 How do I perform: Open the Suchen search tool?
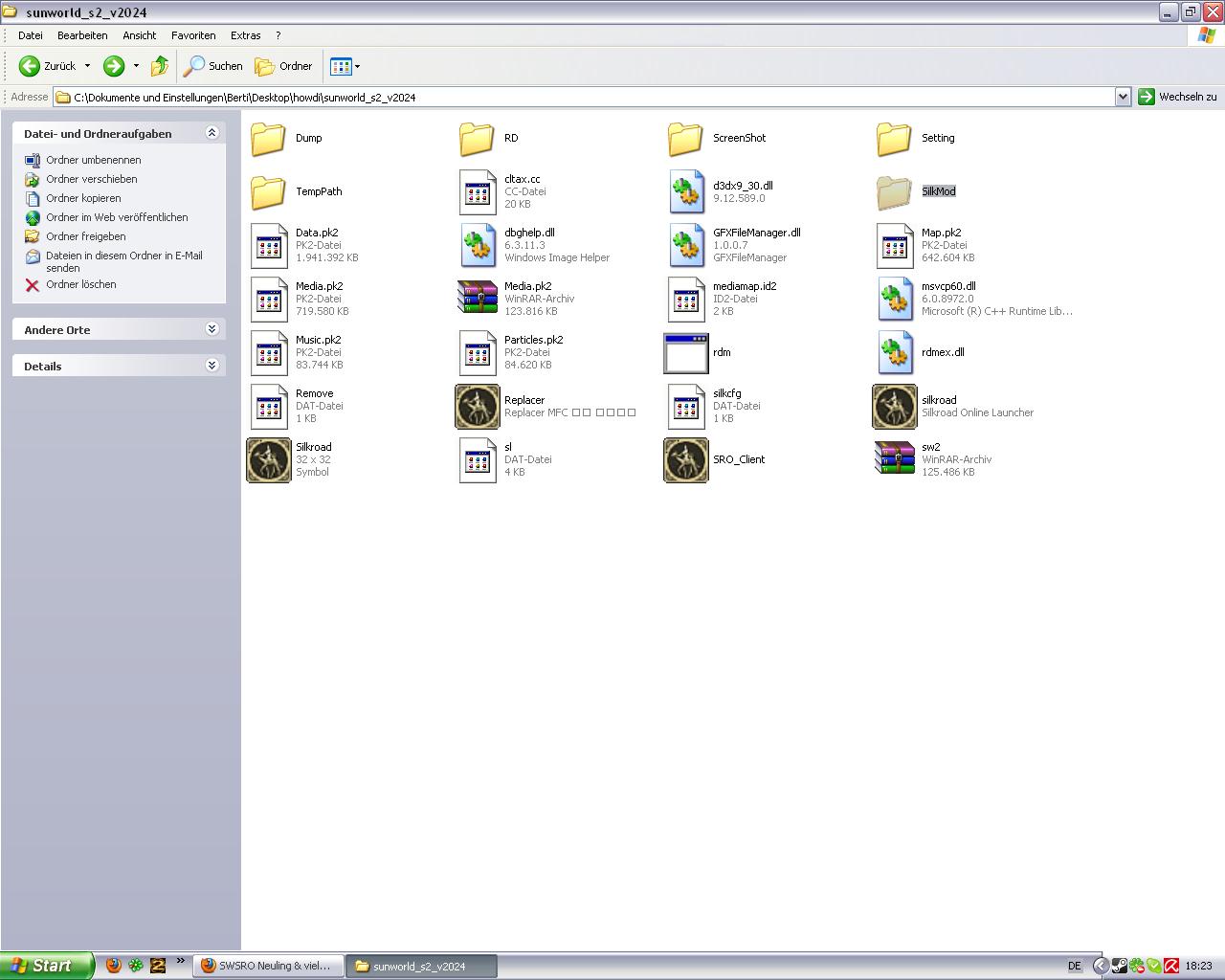[213, 66]
